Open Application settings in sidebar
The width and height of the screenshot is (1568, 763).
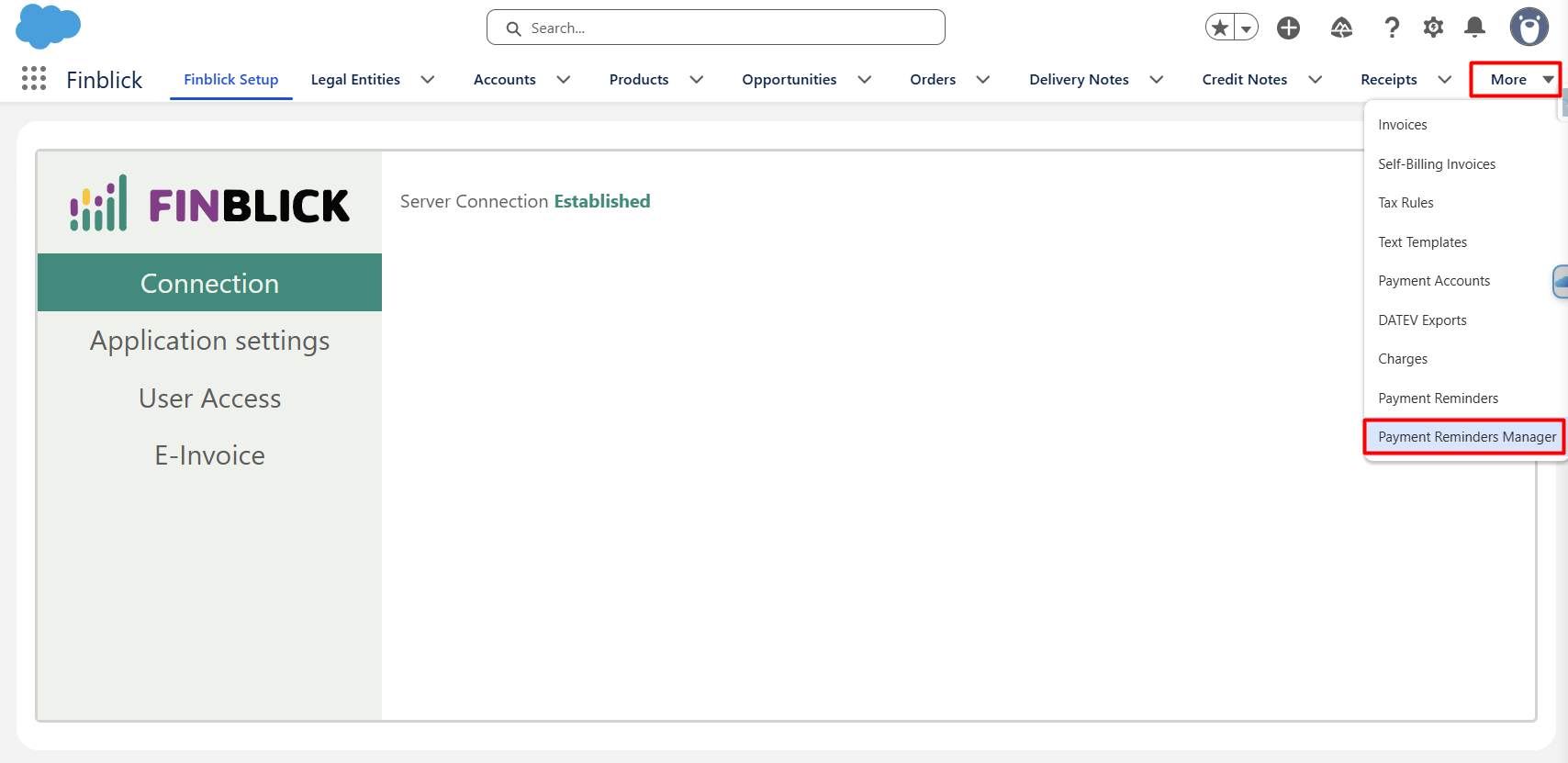[x=209, y=341]
